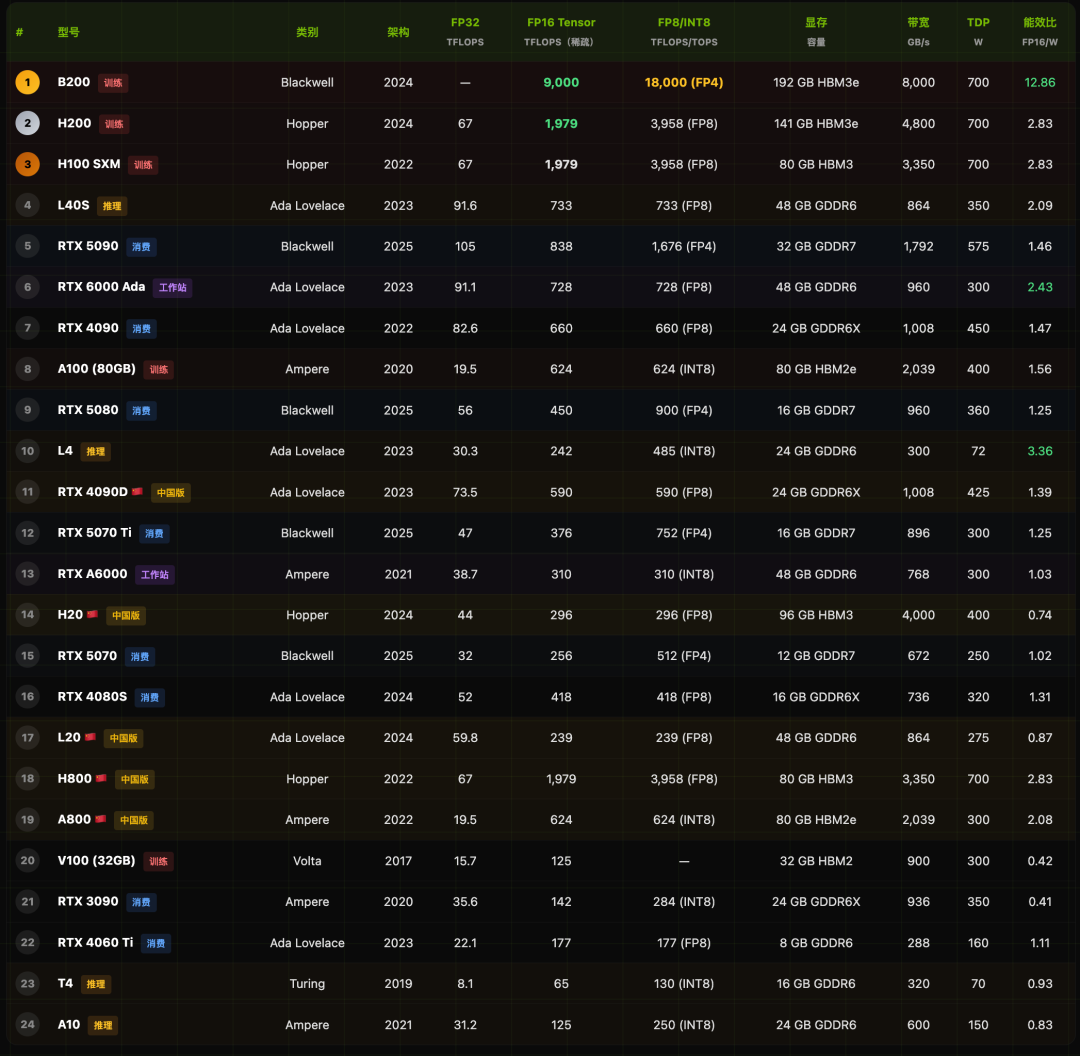Click the 1,676 (FP4) value

click(684, 247)
